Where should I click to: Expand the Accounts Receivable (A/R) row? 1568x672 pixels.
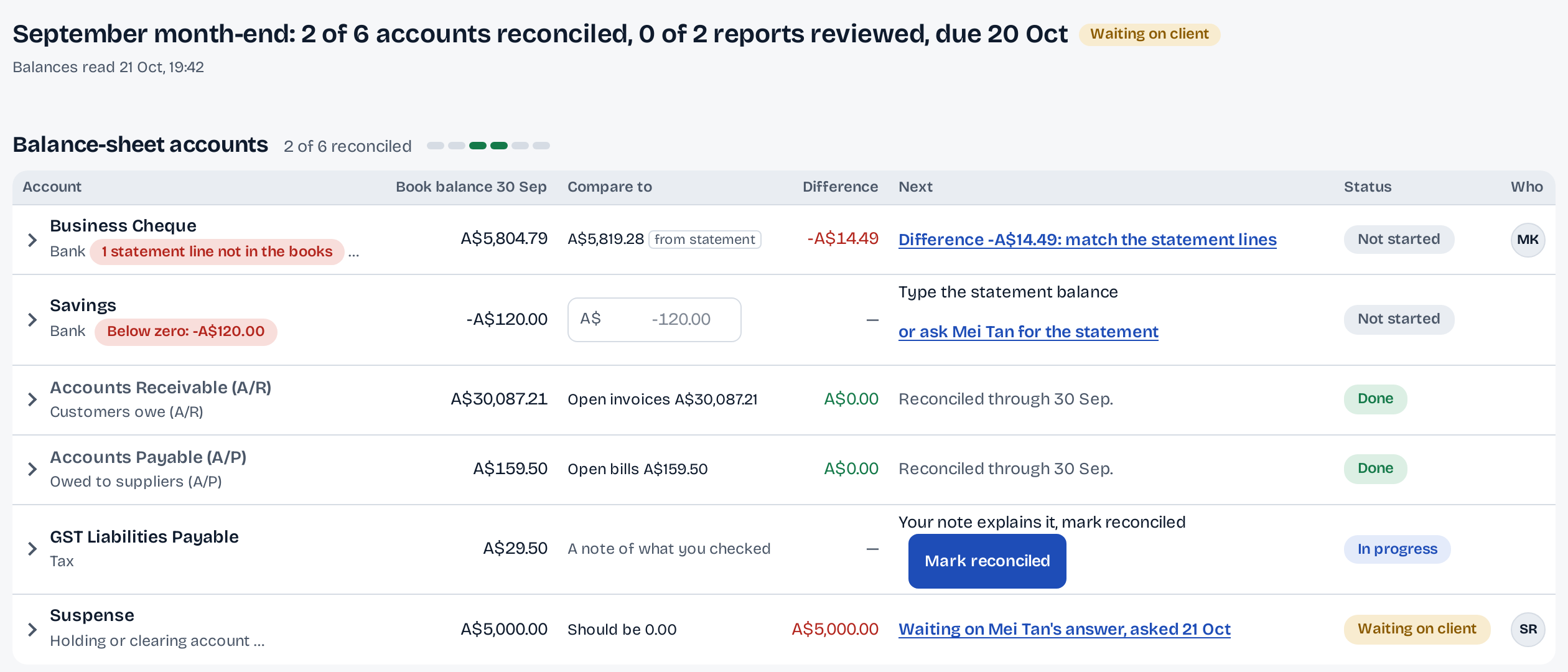coord(32,399)
